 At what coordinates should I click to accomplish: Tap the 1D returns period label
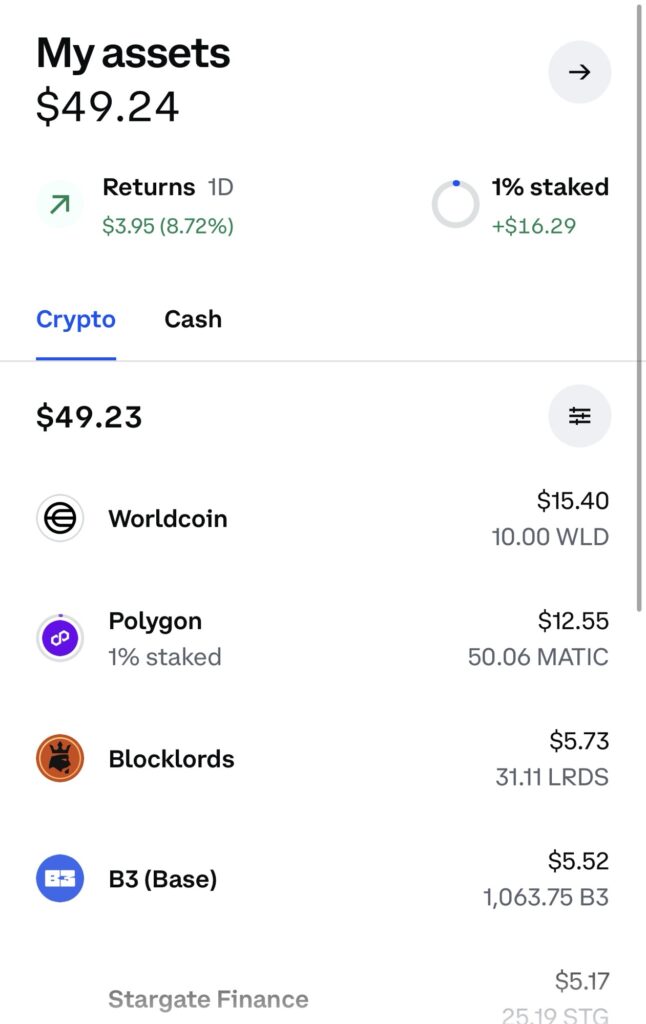[x=220, y=187]
